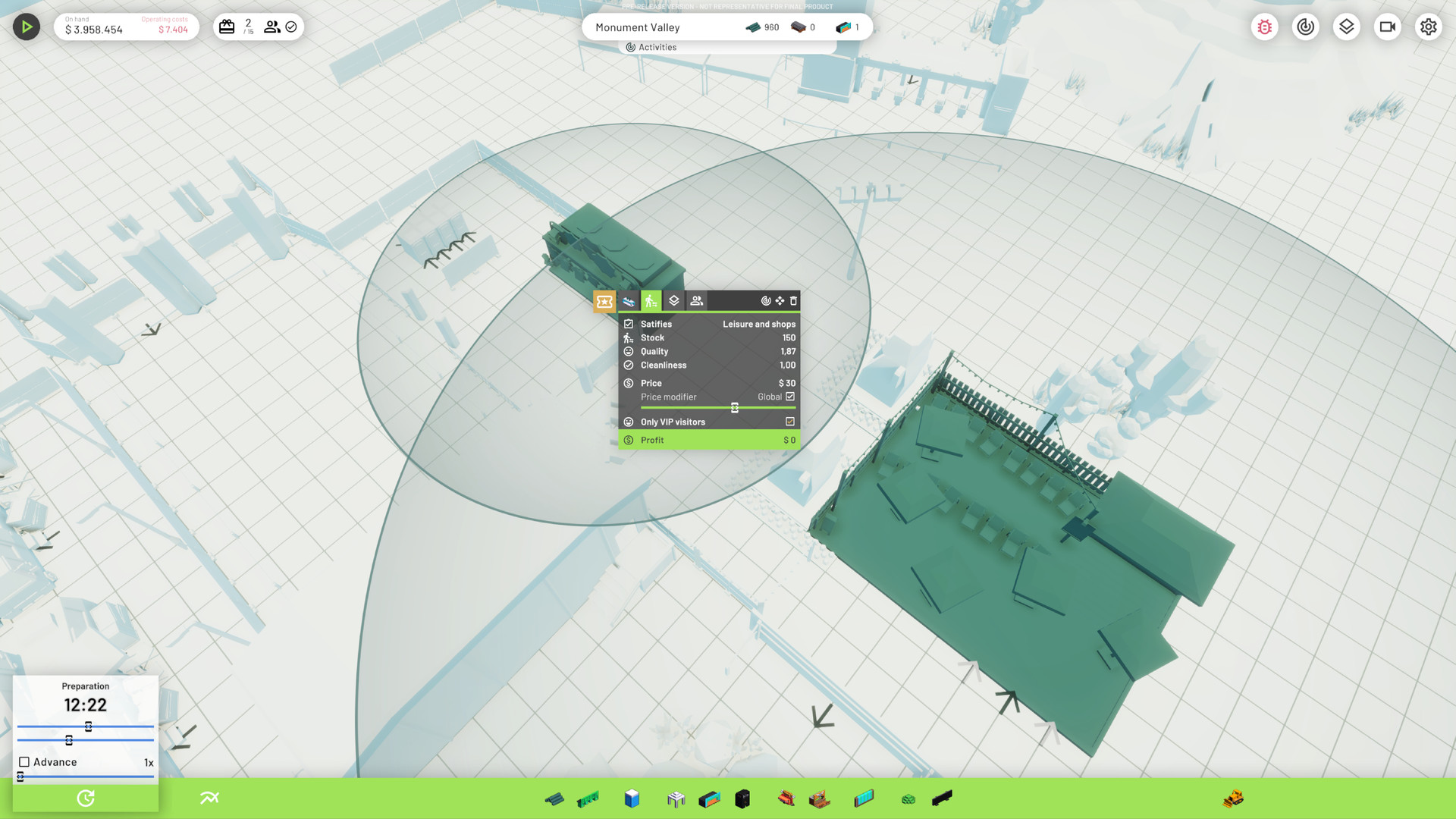The height and width of the screenshot is (819, 1456).
Task: Toggle Only VIP visitors checkbox
Action: click(790, 422)
